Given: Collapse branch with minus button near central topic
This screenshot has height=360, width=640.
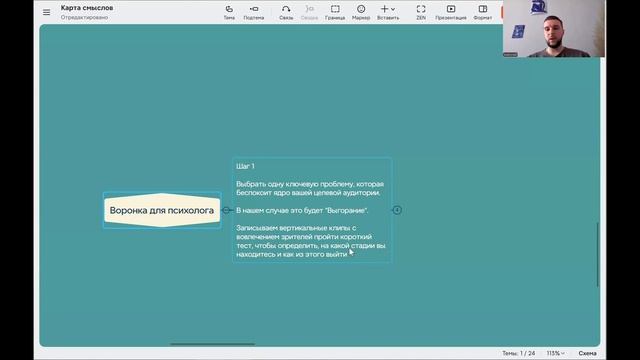Looking at the screenshot, I should click(226, 210).
